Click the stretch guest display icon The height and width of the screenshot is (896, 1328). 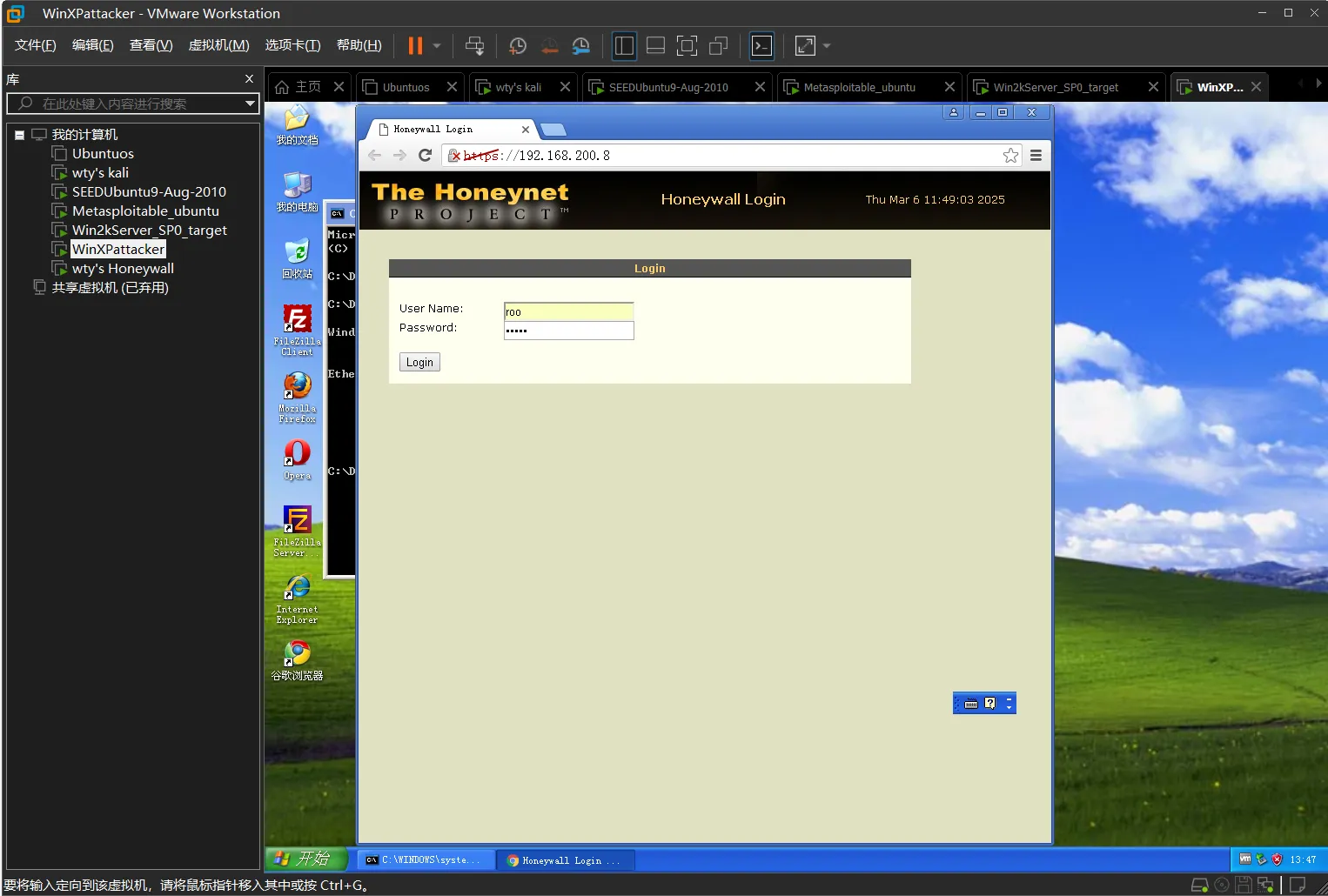click(806, 45)
